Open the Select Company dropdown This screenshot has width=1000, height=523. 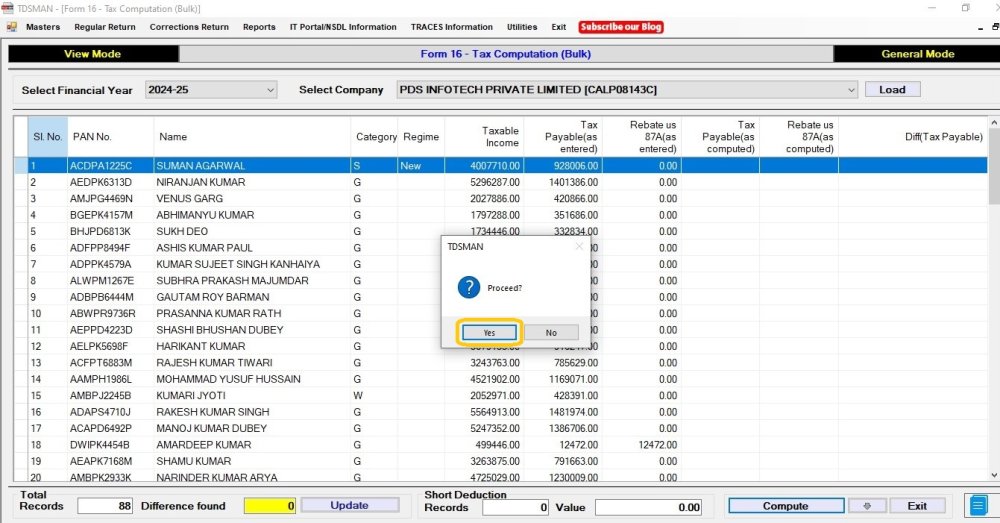pyautogui.click(x=851, y=90)
